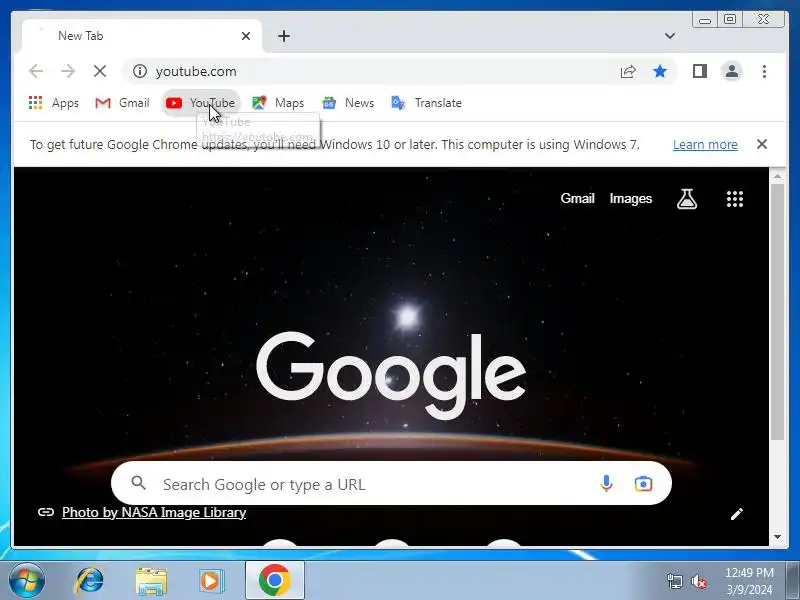The width and height of the screenshot is (800, 600).
Task: Click the network tray icon
Action: [674, 581]
